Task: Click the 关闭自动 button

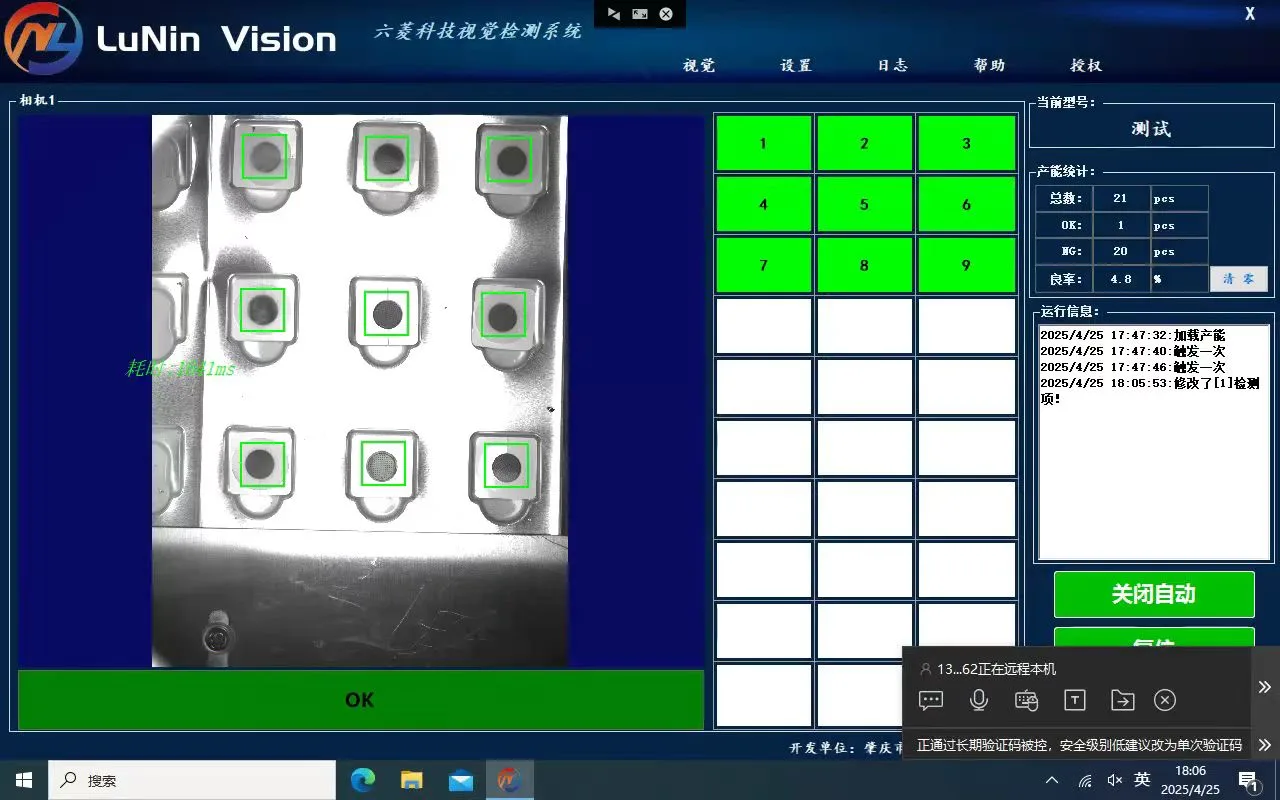Action: click(x=1154, y=594)
